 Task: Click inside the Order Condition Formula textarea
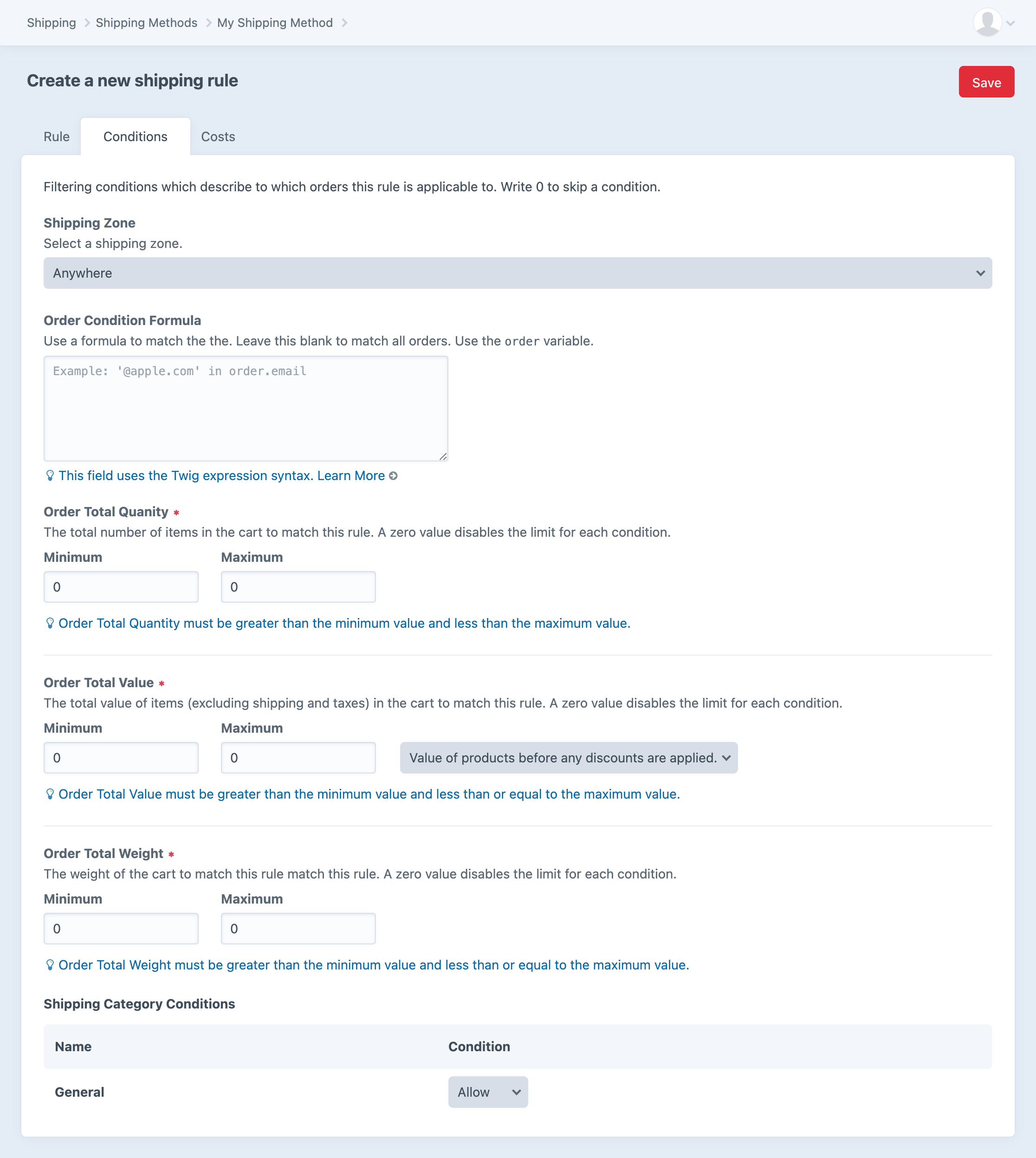click(246, 408)
